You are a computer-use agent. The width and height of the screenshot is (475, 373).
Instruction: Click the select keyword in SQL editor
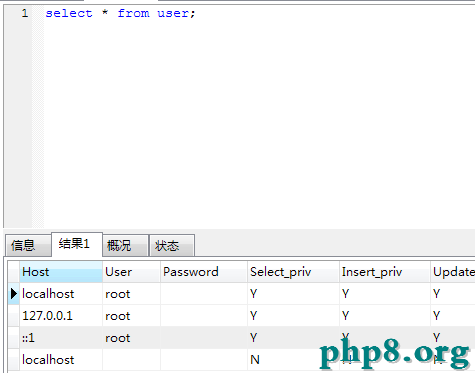pos(69,13)
